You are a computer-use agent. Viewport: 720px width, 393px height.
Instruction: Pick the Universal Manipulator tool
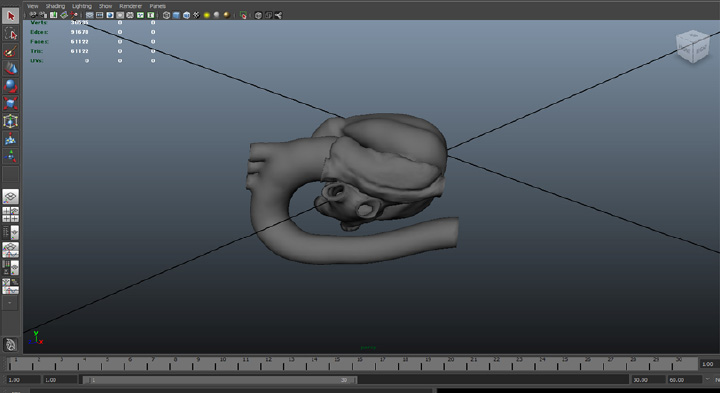pyautogui.click(x=11, y=121)
